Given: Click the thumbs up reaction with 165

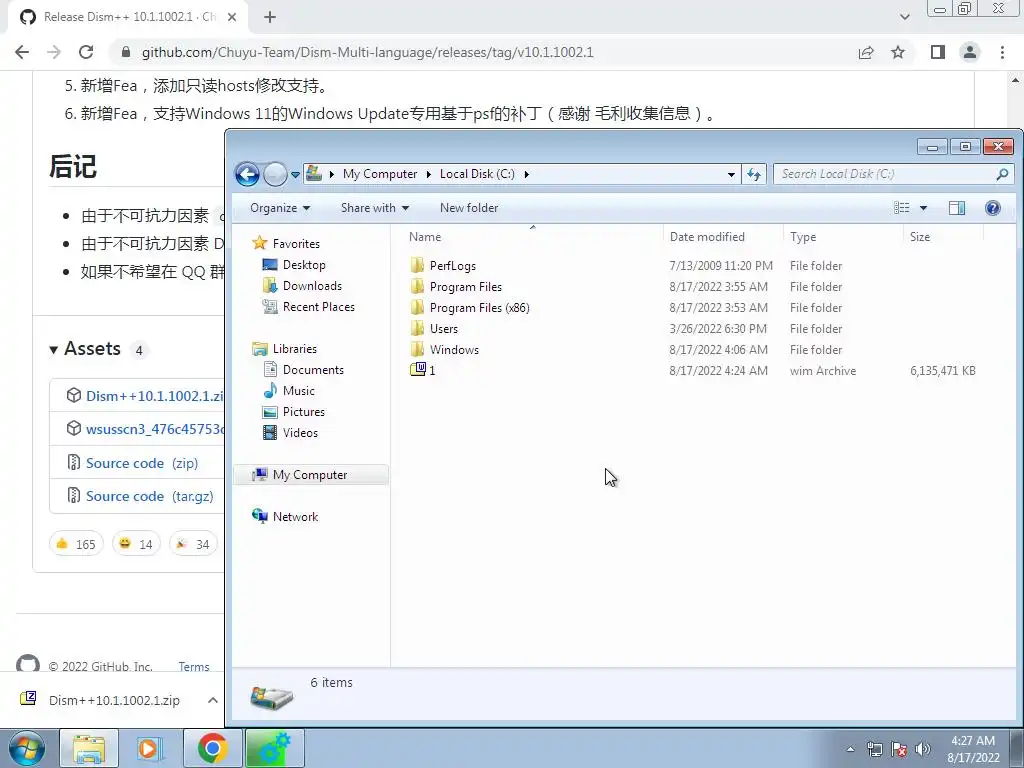Looking at the screenshot, I should (76, 543).
